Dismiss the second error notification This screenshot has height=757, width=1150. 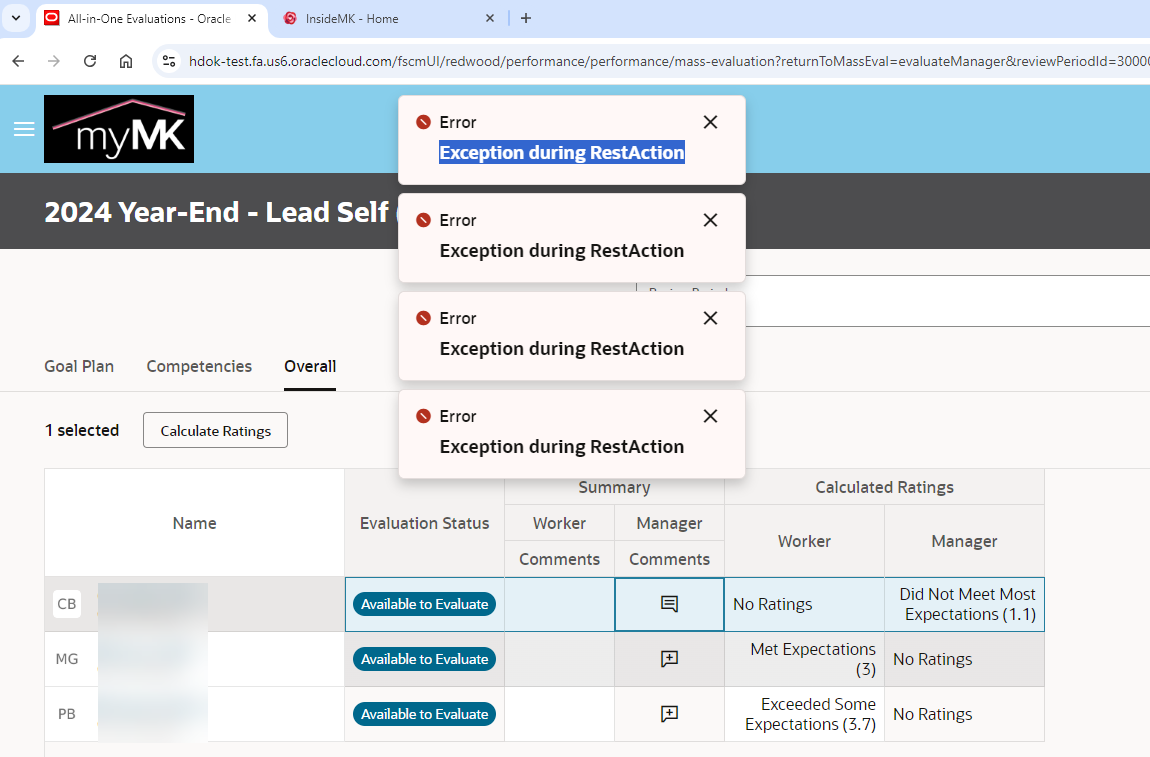[x=710, y=220]
